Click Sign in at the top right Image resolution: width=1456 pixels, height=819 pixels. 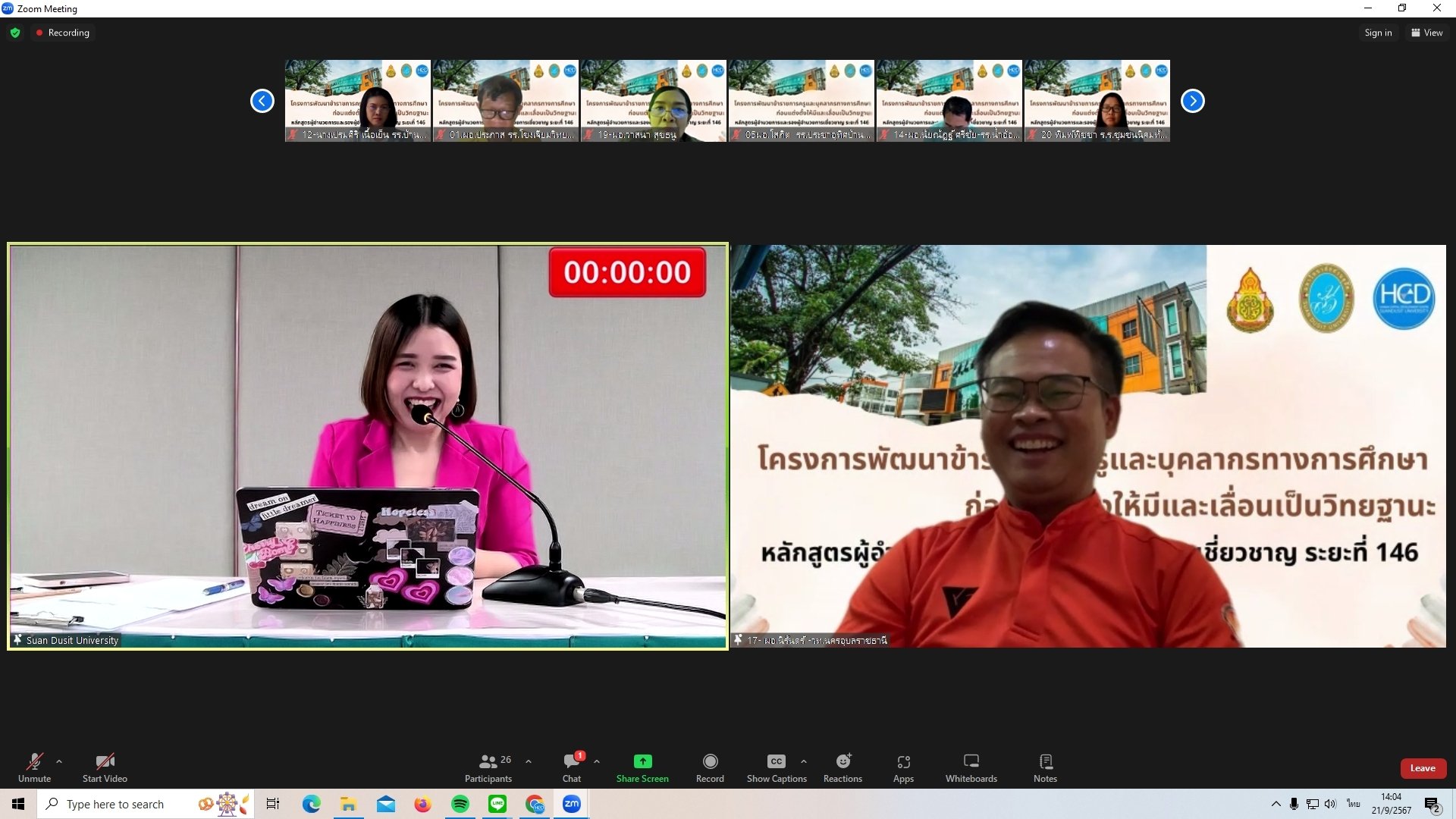pyautogui.click(x=1378, y=33)
